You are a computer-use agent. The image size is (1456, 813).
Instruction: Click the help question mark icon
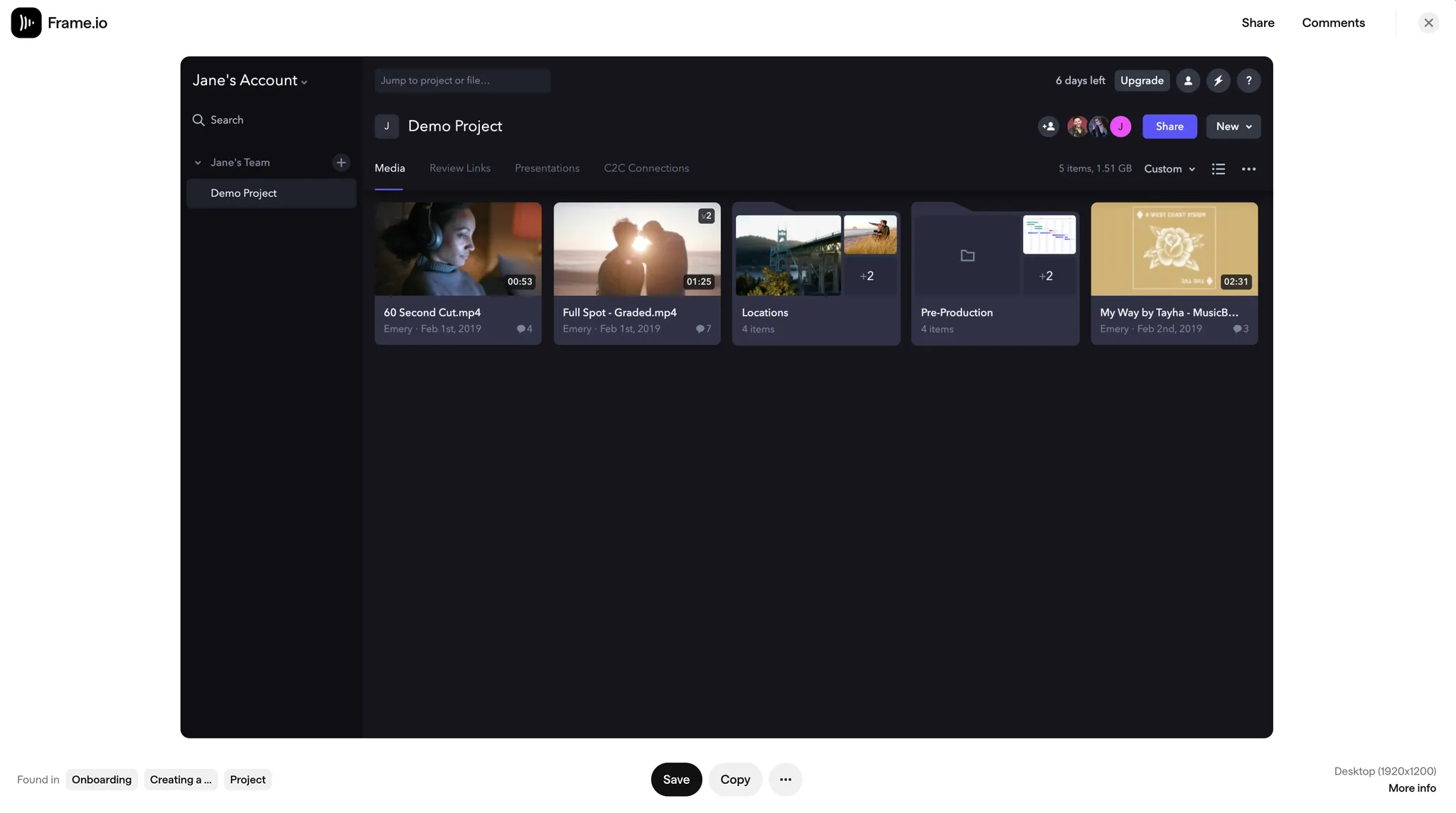[1249, 80]
